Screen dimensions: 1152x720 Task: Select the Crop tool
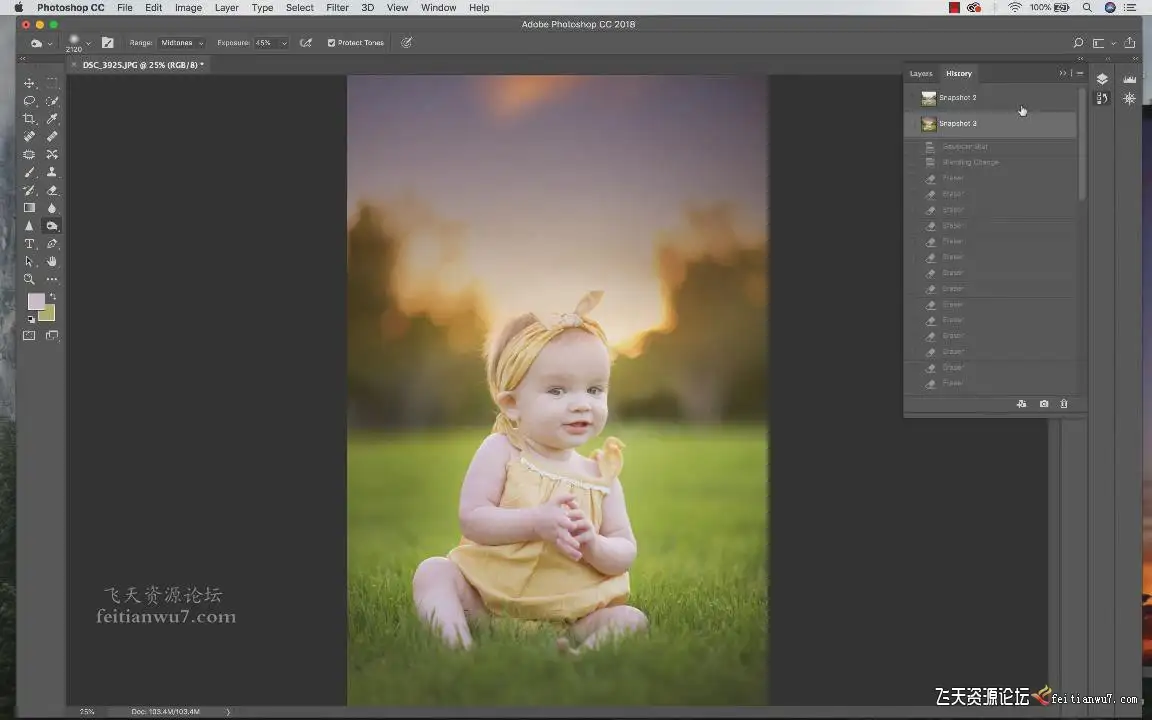(29, 119)
